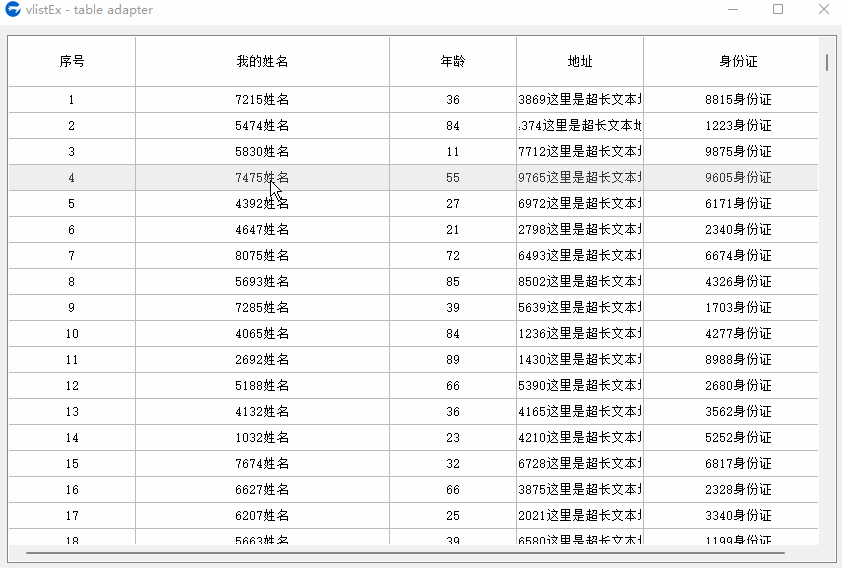Select the cell 8075姓名
The width and height of the screenshot is (842, 568).
click(263, 256)
